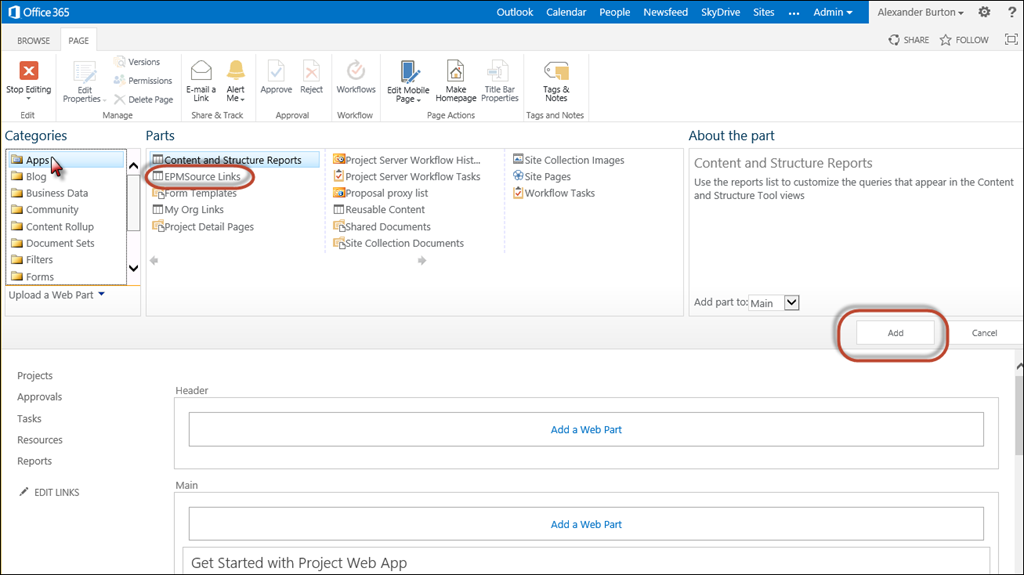Viewport: 1024px width, 575px height.
Task: Open page Versions
Action: [136, 61]
